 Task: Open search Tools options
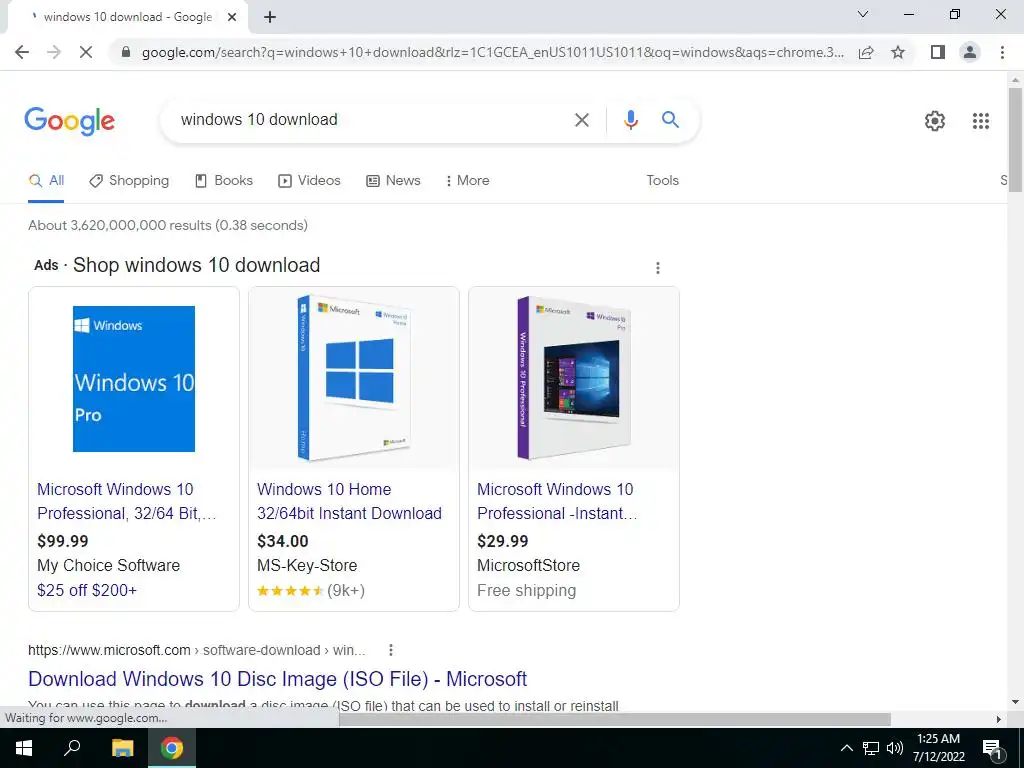[x=662, y=180]
